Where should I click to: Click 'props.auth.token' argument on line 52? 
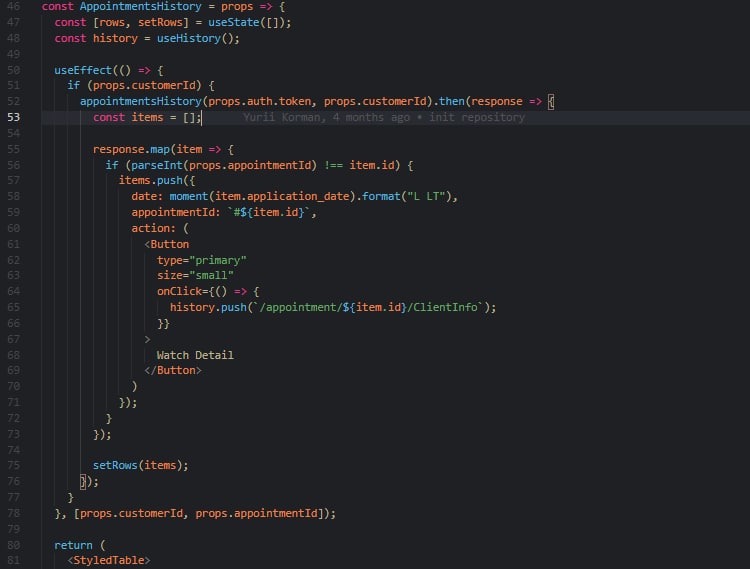point(259,101)
